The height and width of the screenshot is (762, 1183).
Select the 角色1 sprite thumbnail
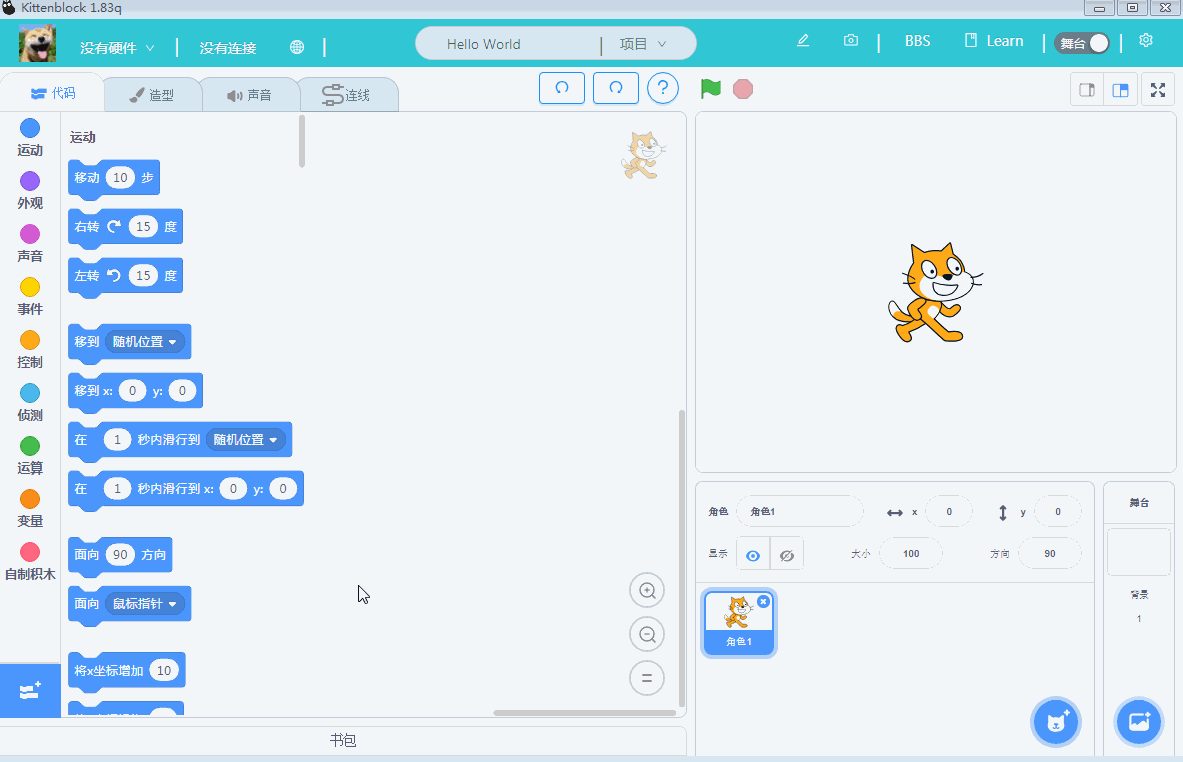pyautogui.click(x=739, y=623)
